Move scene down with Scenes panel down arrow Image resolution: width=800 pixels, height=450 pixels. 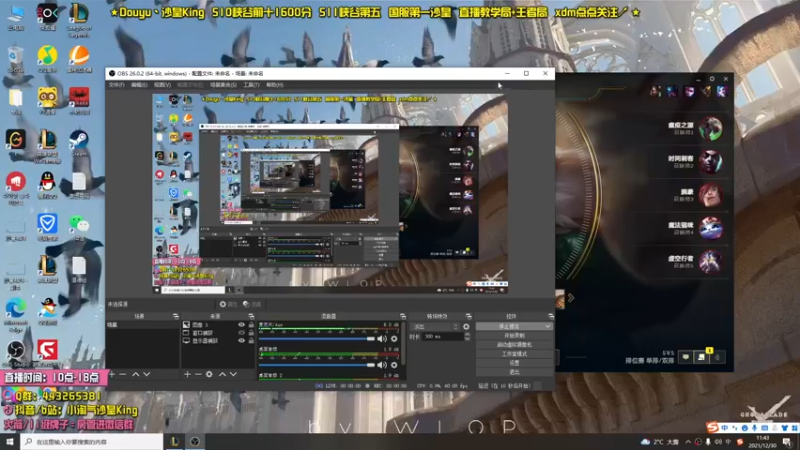tap(147, 374)
